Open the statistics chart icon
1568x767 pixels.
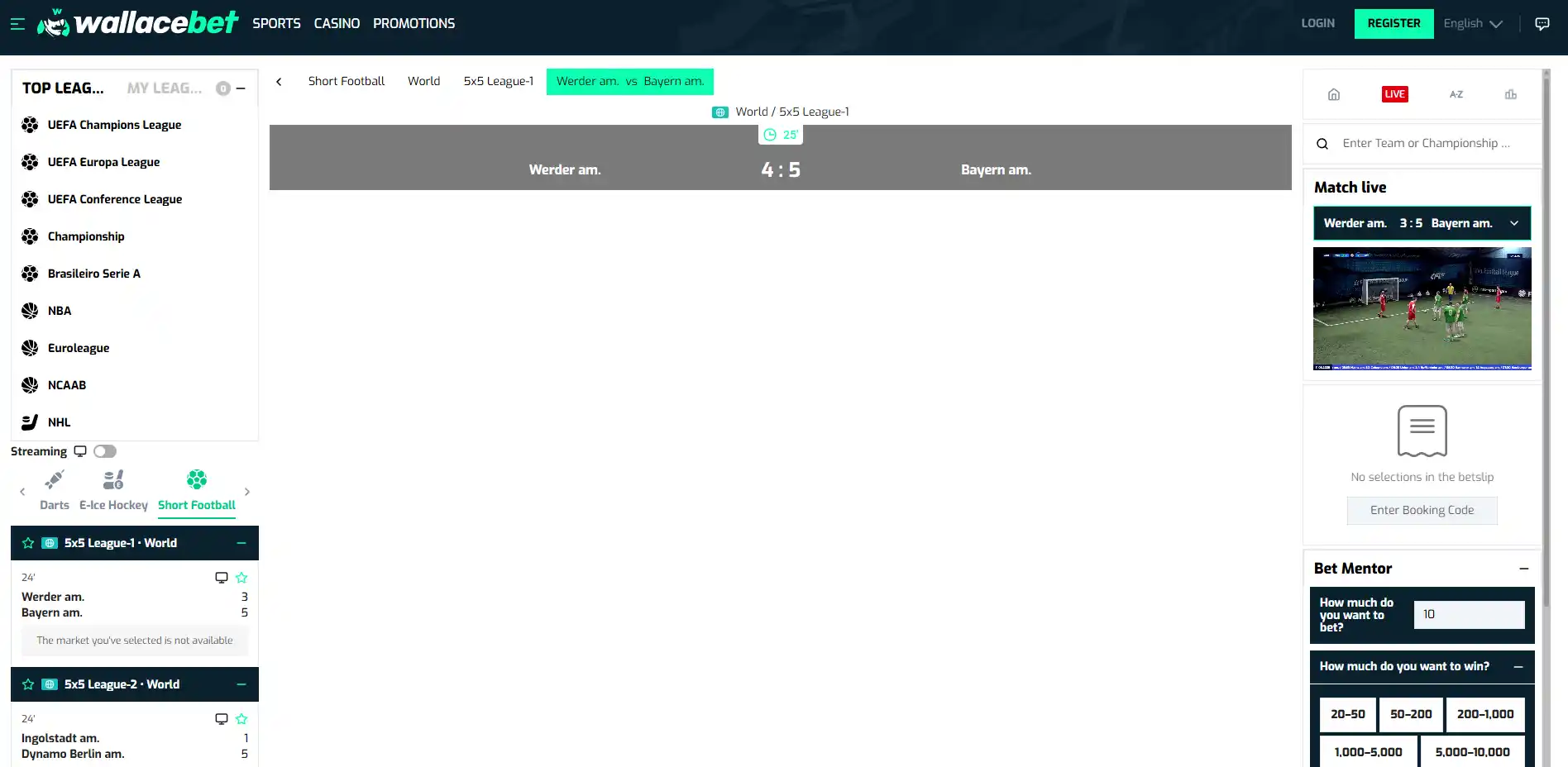[1511, 94]
